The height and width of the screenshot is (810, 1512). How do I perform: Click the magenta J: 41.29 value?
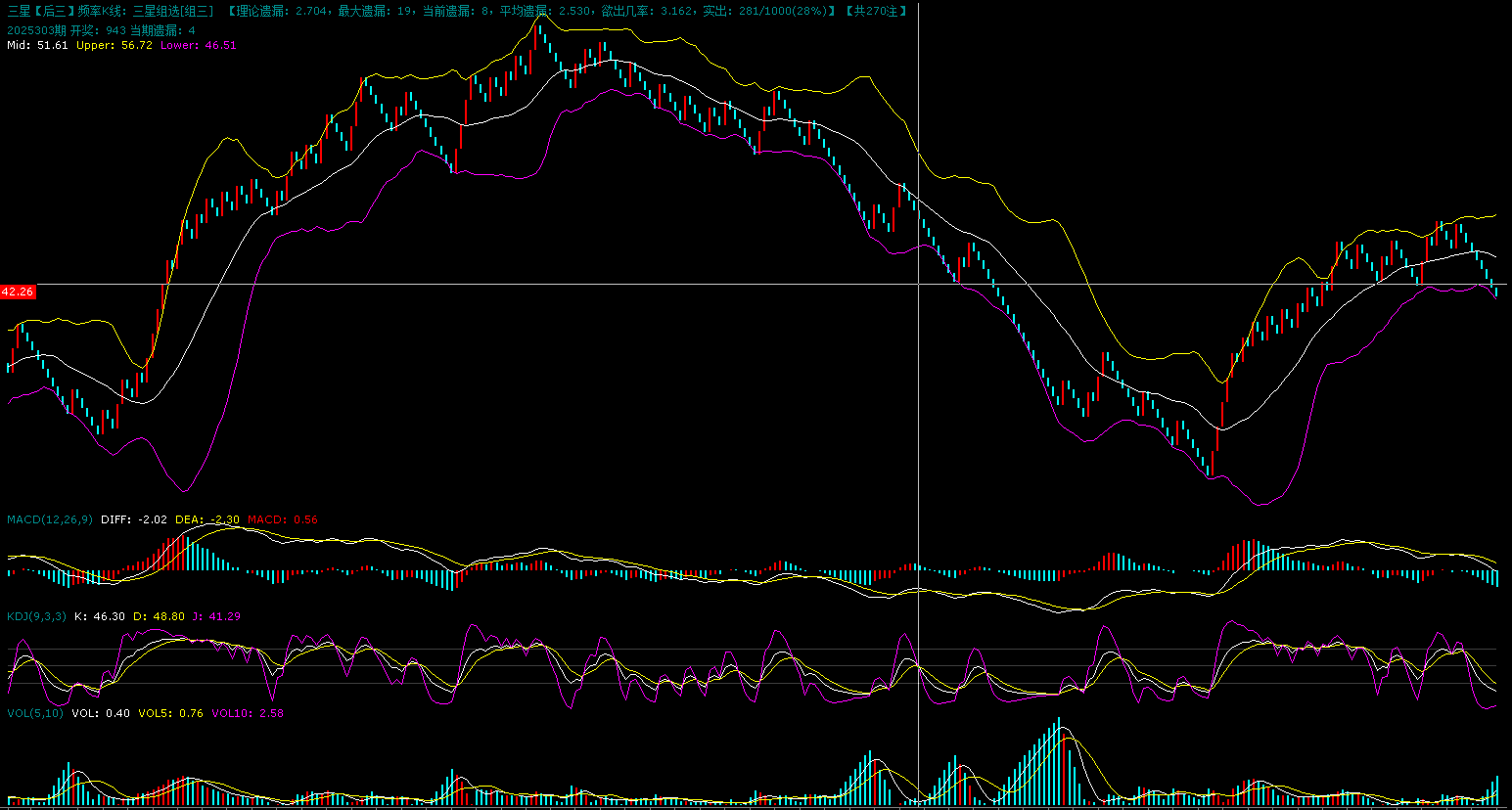[216, 616]
